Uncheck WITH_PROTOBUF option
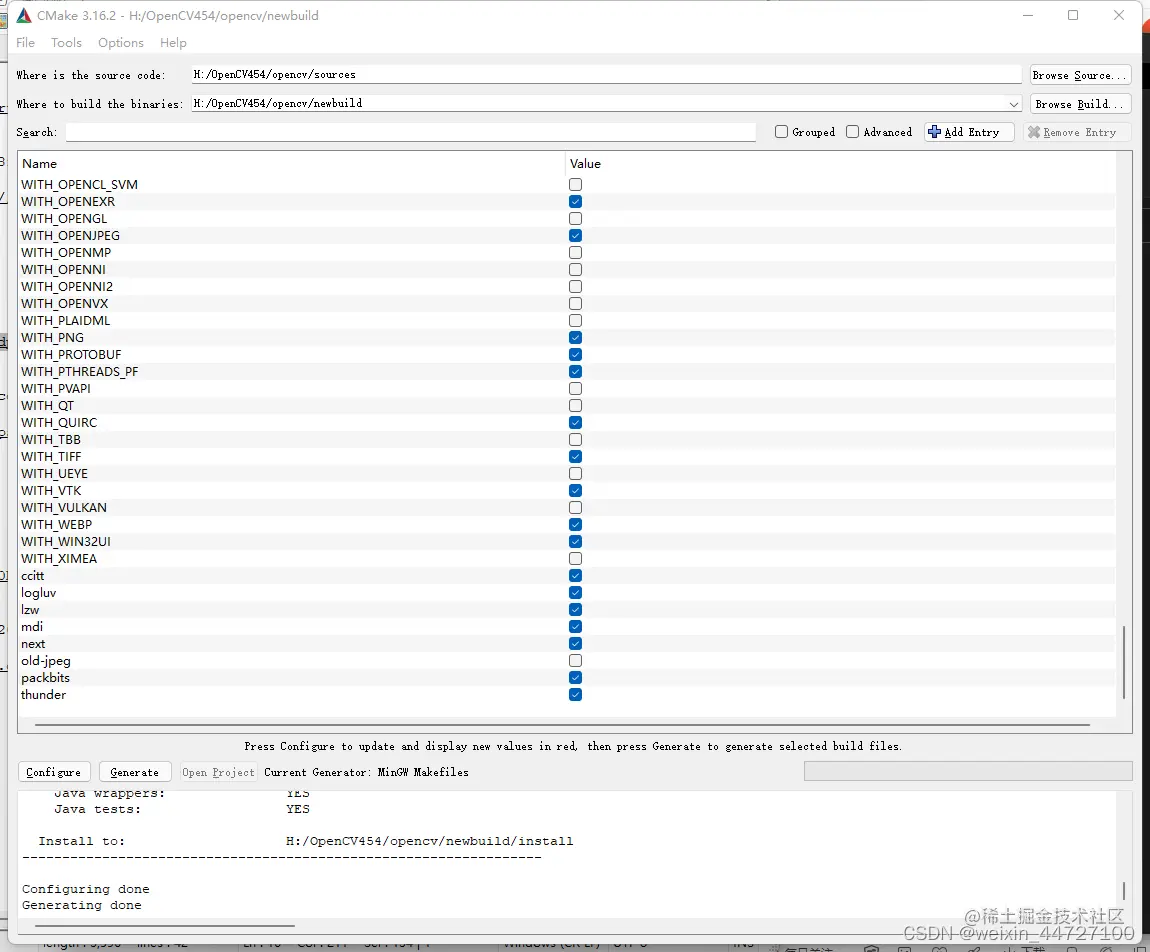Viewport: 1150px width, 952px height. 576,354
